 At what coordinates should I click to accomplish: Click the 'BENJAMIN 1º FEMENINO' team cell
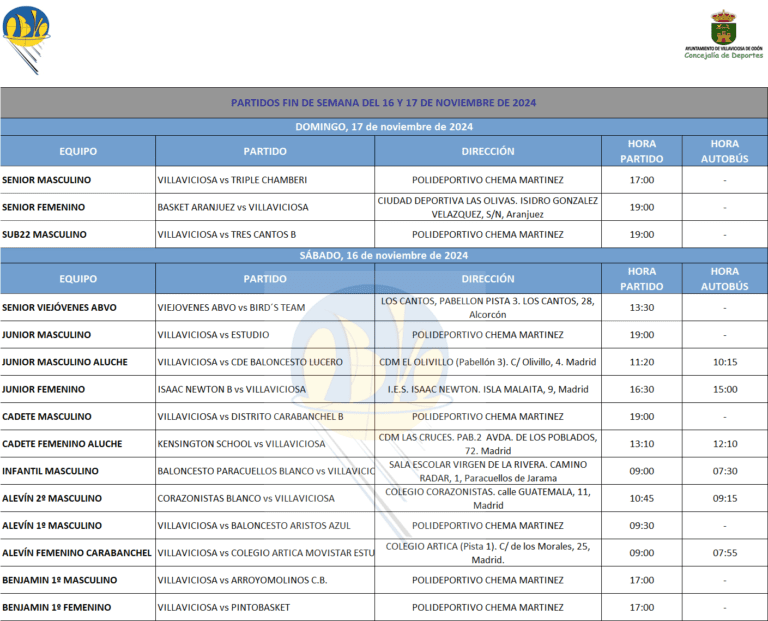click(x=77, y=607)
